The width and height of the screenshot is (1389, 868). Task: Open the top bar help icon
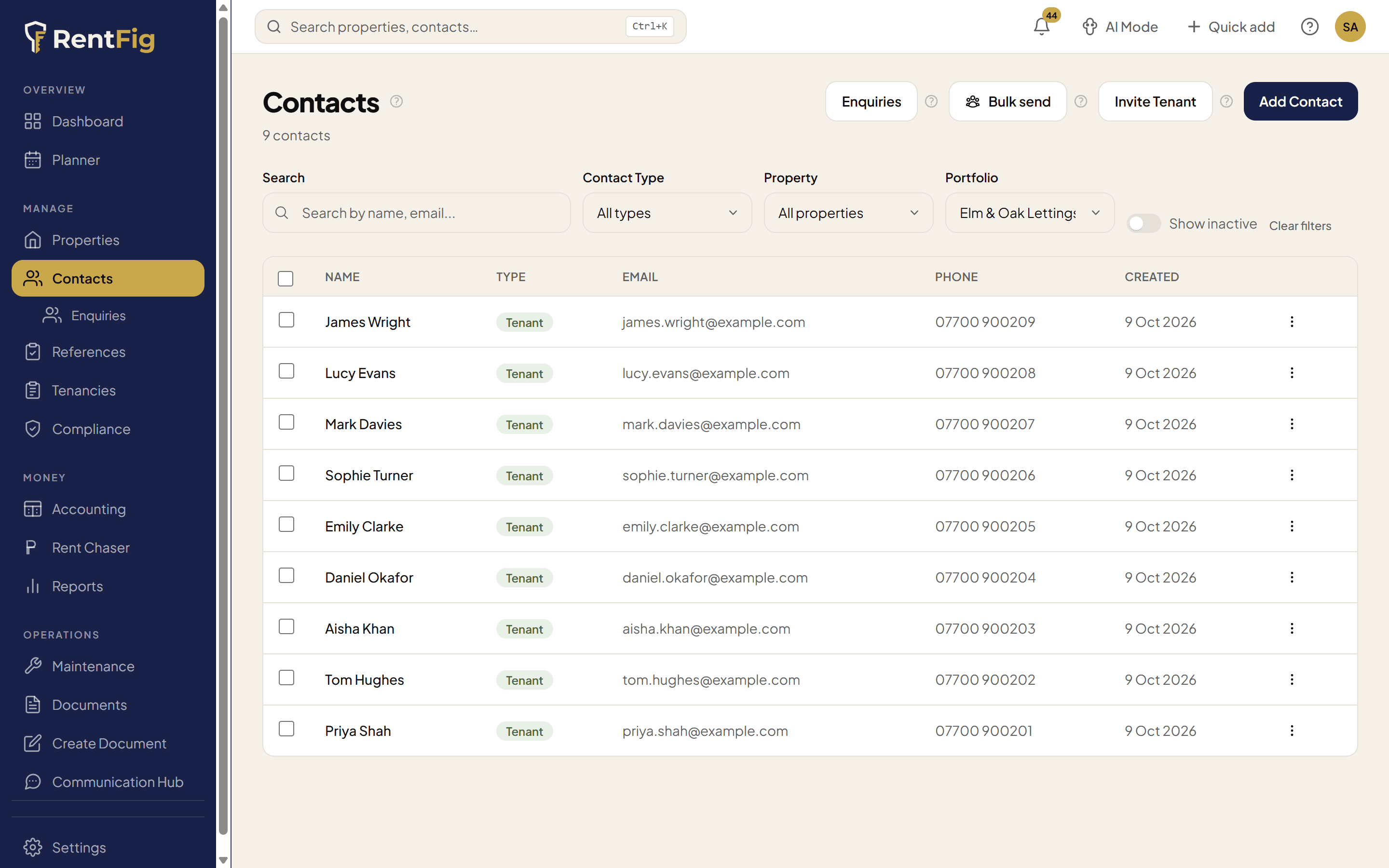1309,27
